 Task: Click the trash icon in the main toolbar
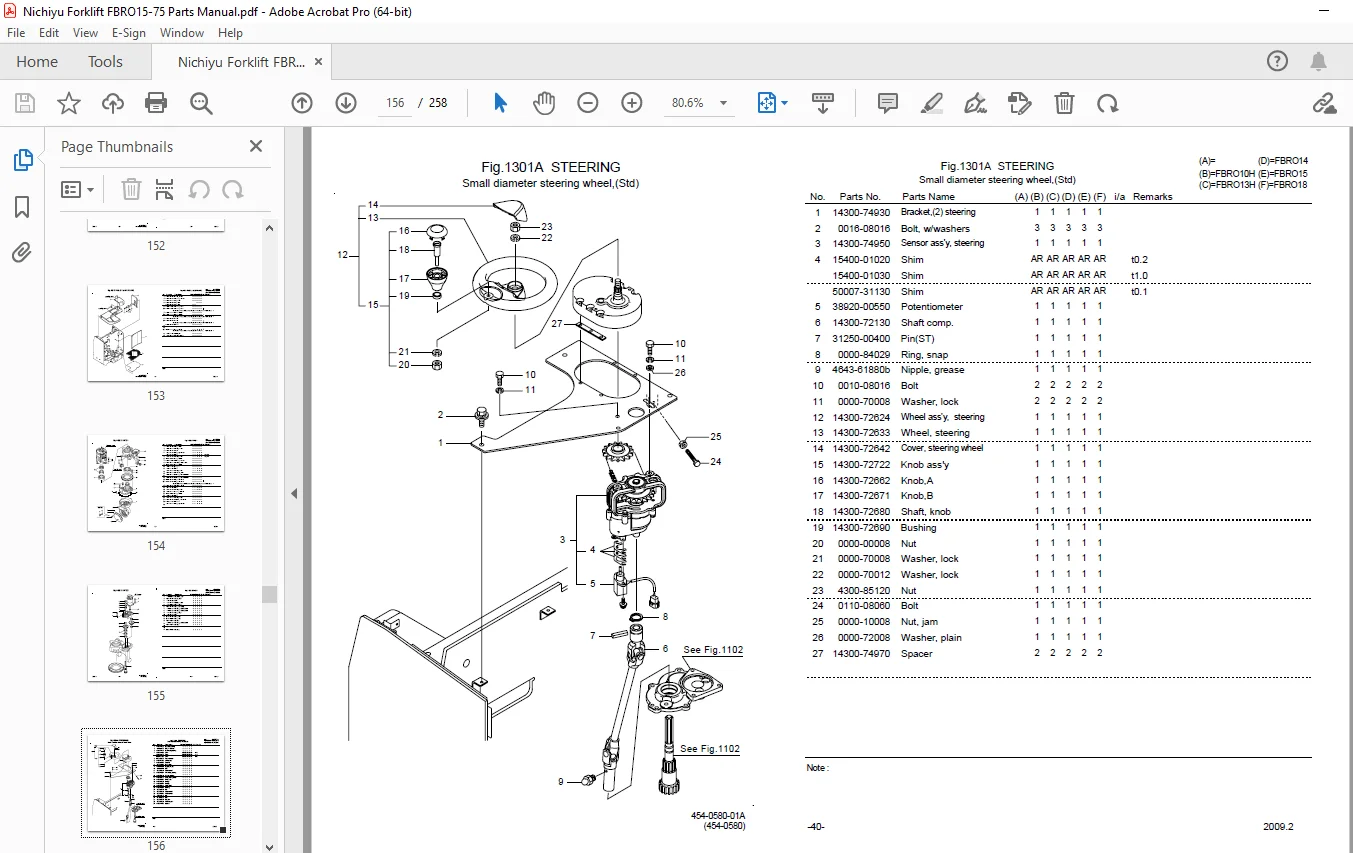click(x=1065, y=103)
